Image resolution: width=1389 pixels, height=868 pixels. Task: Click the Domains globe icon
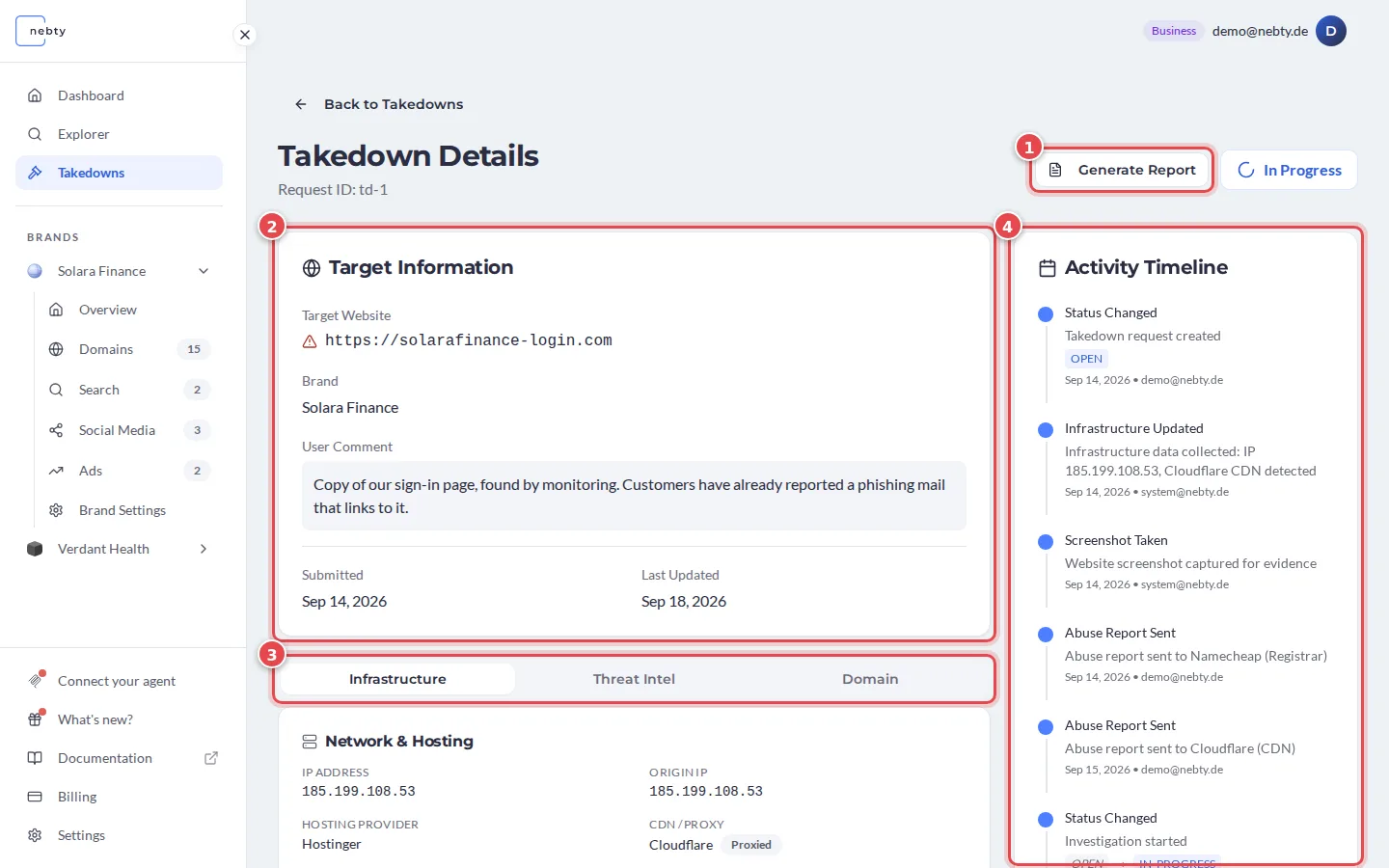click(x=56, y=349)
